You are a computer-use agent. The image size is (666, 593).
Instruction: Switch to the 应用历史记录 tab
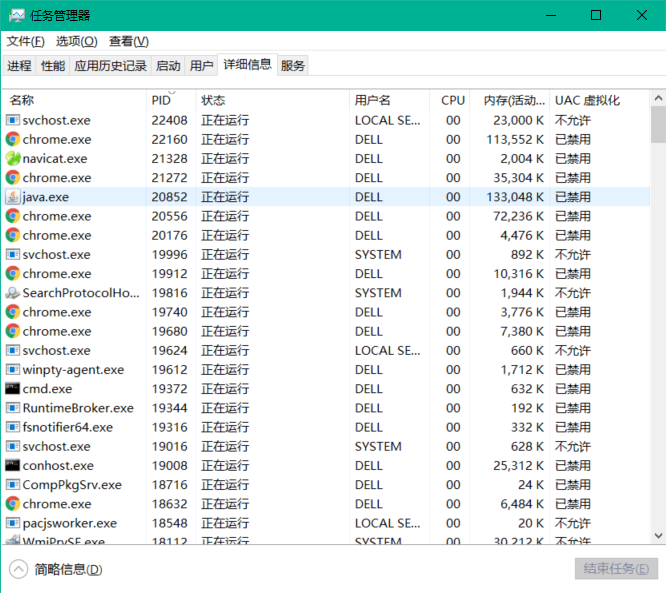click(110, 66)
